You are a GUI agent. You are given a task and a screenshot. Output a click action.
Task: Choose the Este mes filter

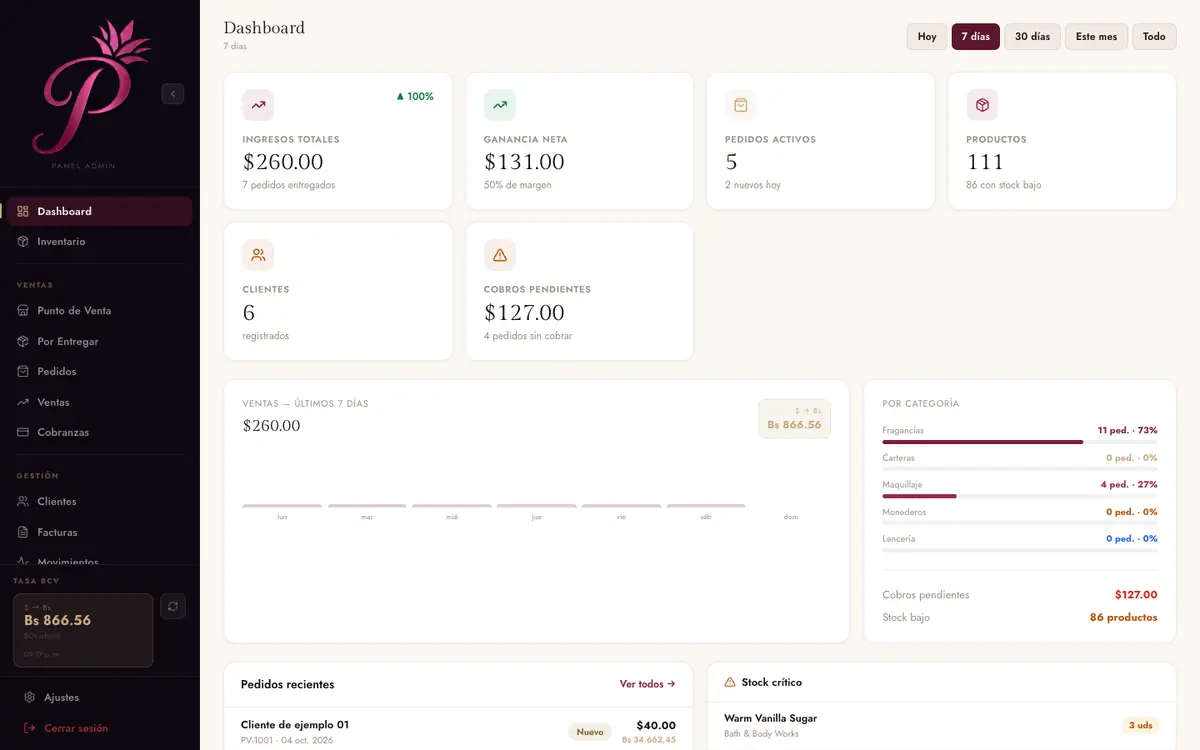click(1097, 37)
